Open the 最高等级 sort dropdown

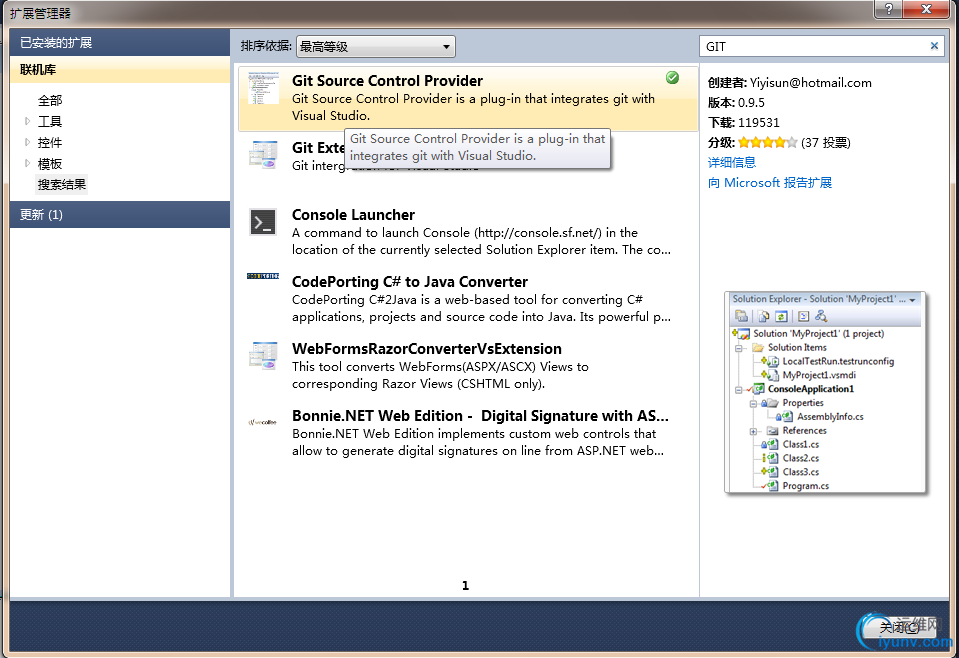[x=376, y=46]
